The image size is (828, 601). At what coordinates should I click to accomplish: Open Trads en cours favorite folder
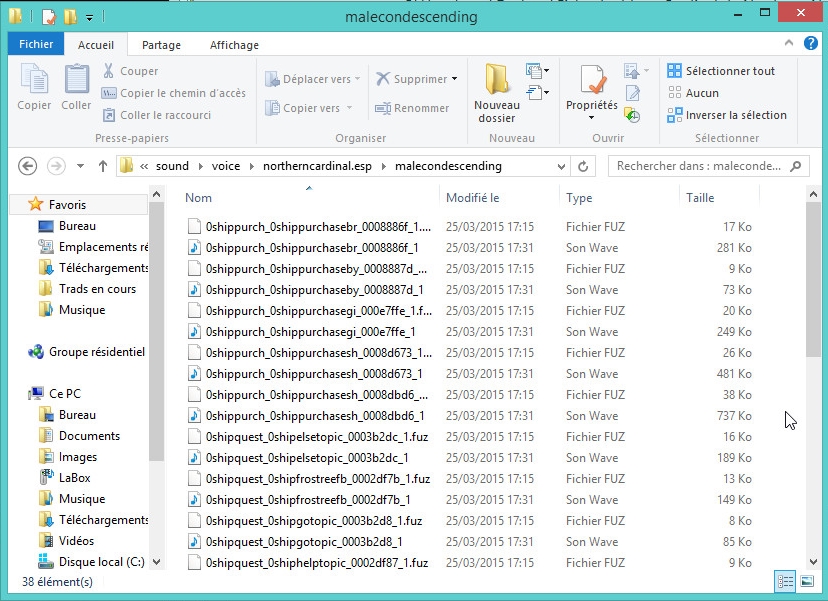point(97,289)
